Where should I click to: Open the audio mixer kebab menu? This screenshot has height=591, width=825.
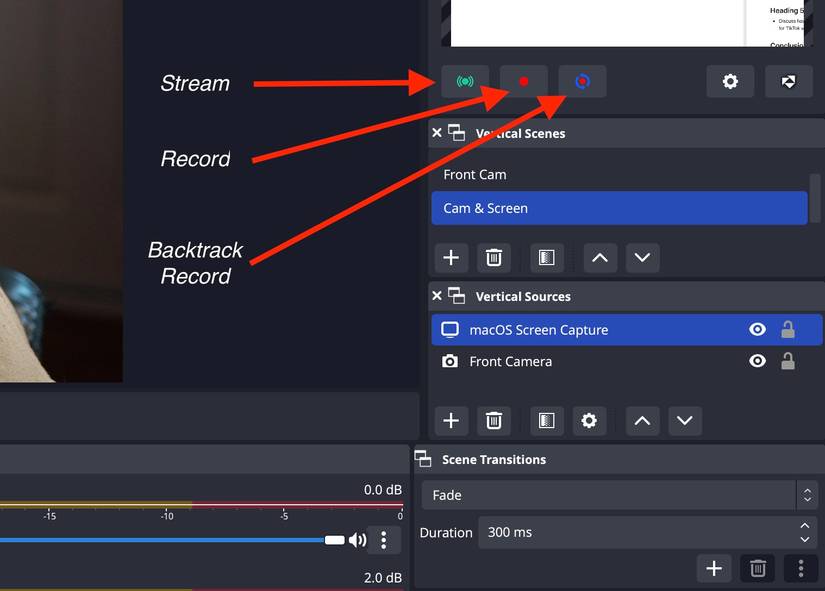point(384,539)
